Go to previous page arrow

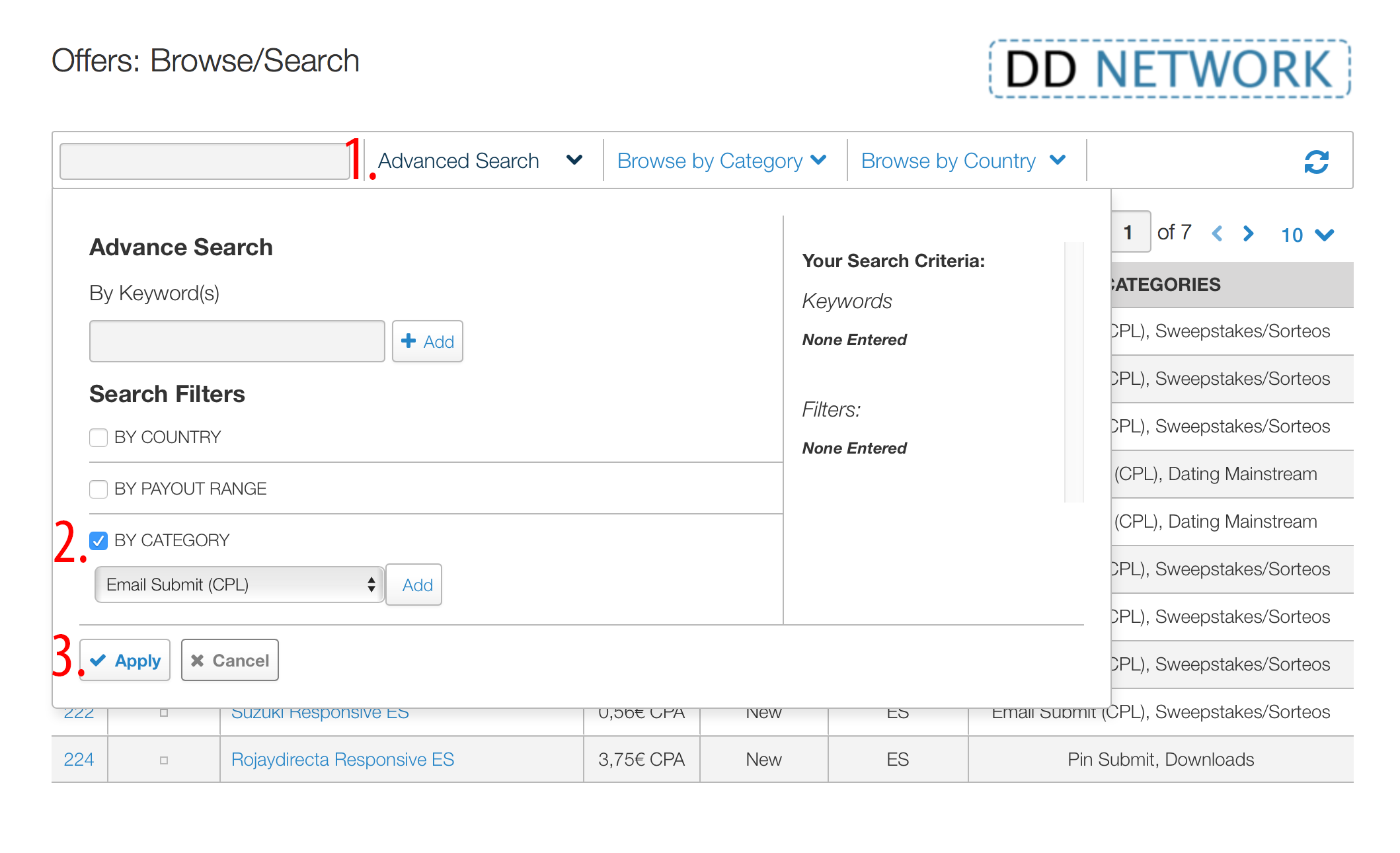pyautogui.click(x=1217, y=233)
